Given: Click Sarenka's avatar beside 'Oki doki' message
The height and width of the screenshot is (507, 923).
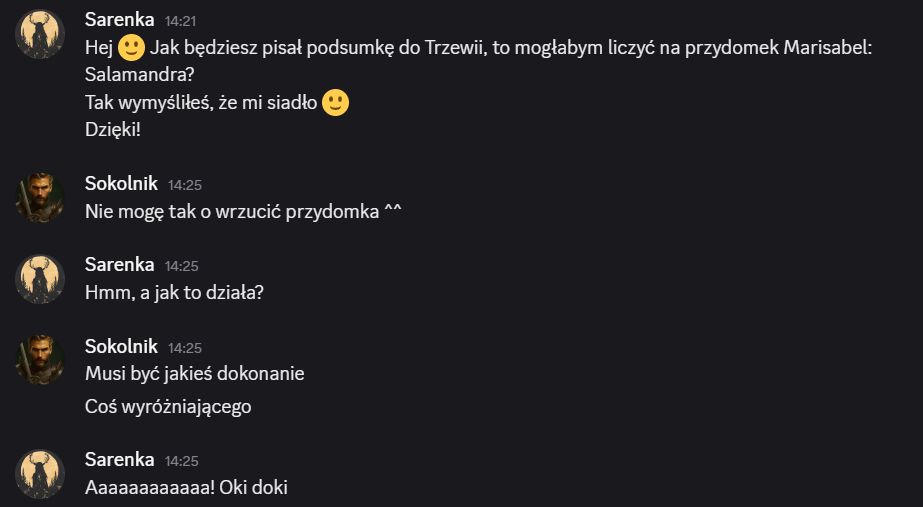Looking at the screenshot, I should point(40,474).
